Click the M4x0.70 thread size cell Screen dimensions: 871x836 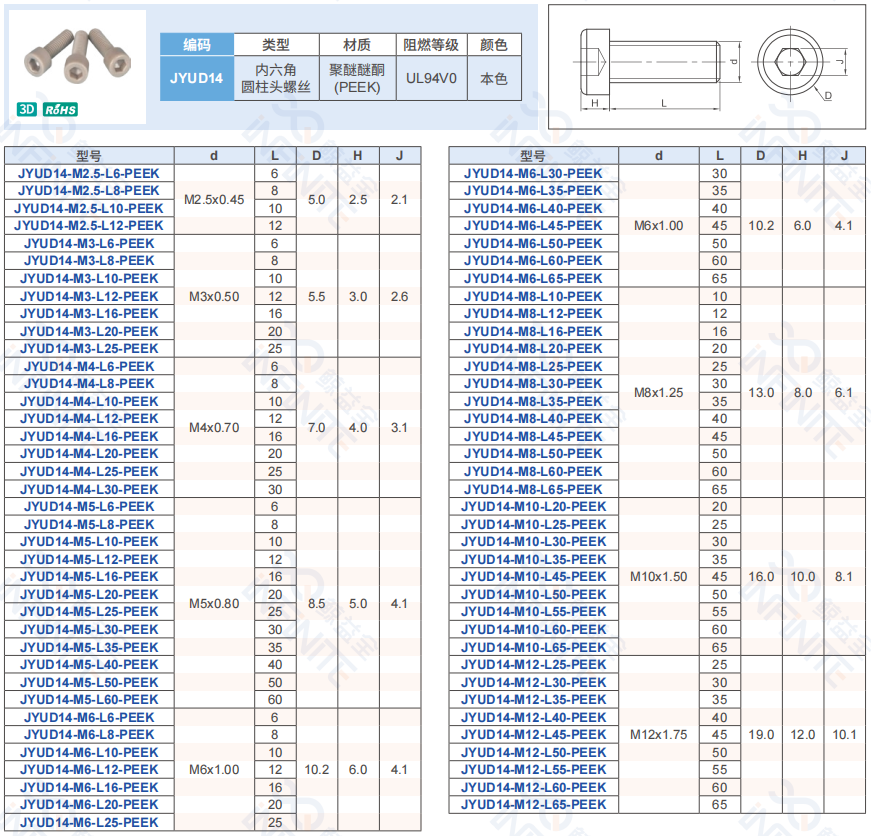point(214,428)
